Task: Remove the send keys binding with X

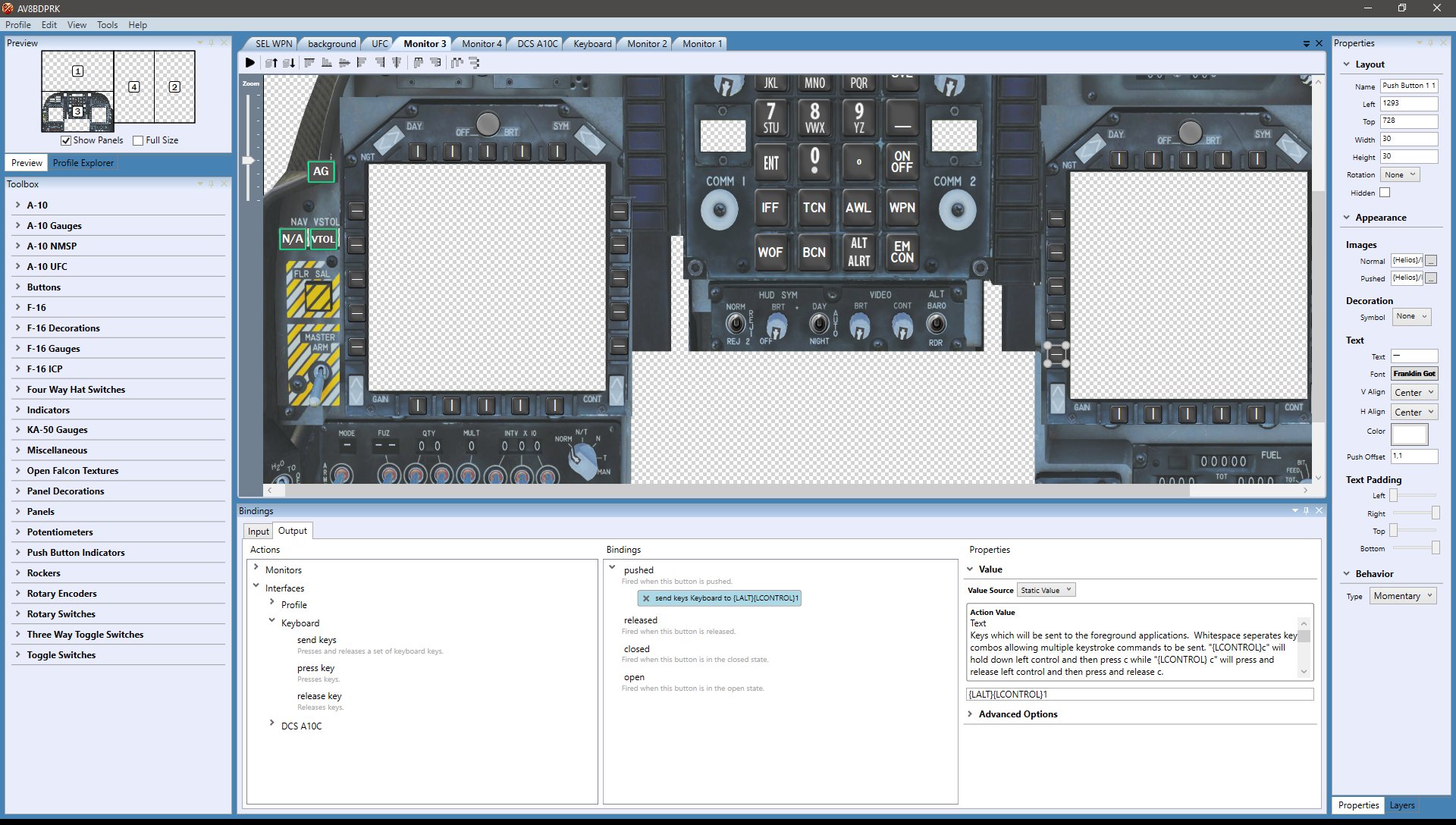Action: pos(646,598)
